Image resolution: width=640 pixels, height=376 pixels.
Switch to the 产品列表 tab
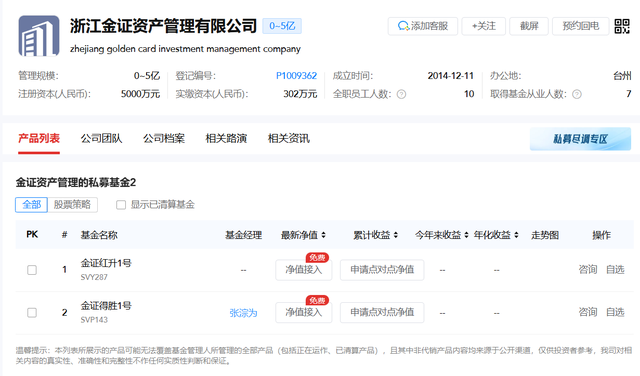click(39, 138)
